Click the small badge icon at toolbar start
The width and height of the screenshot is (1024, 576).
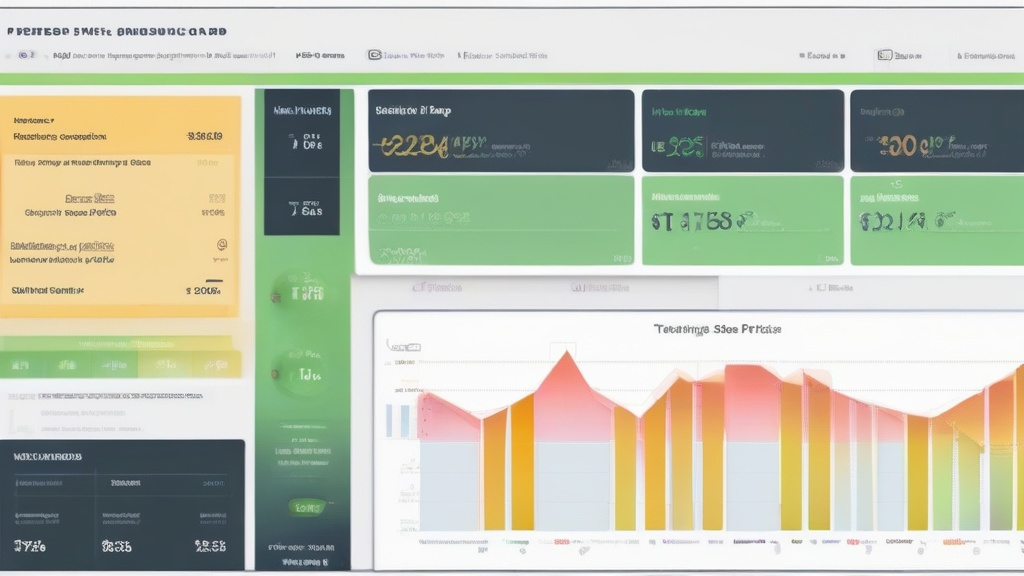[26, 55]
